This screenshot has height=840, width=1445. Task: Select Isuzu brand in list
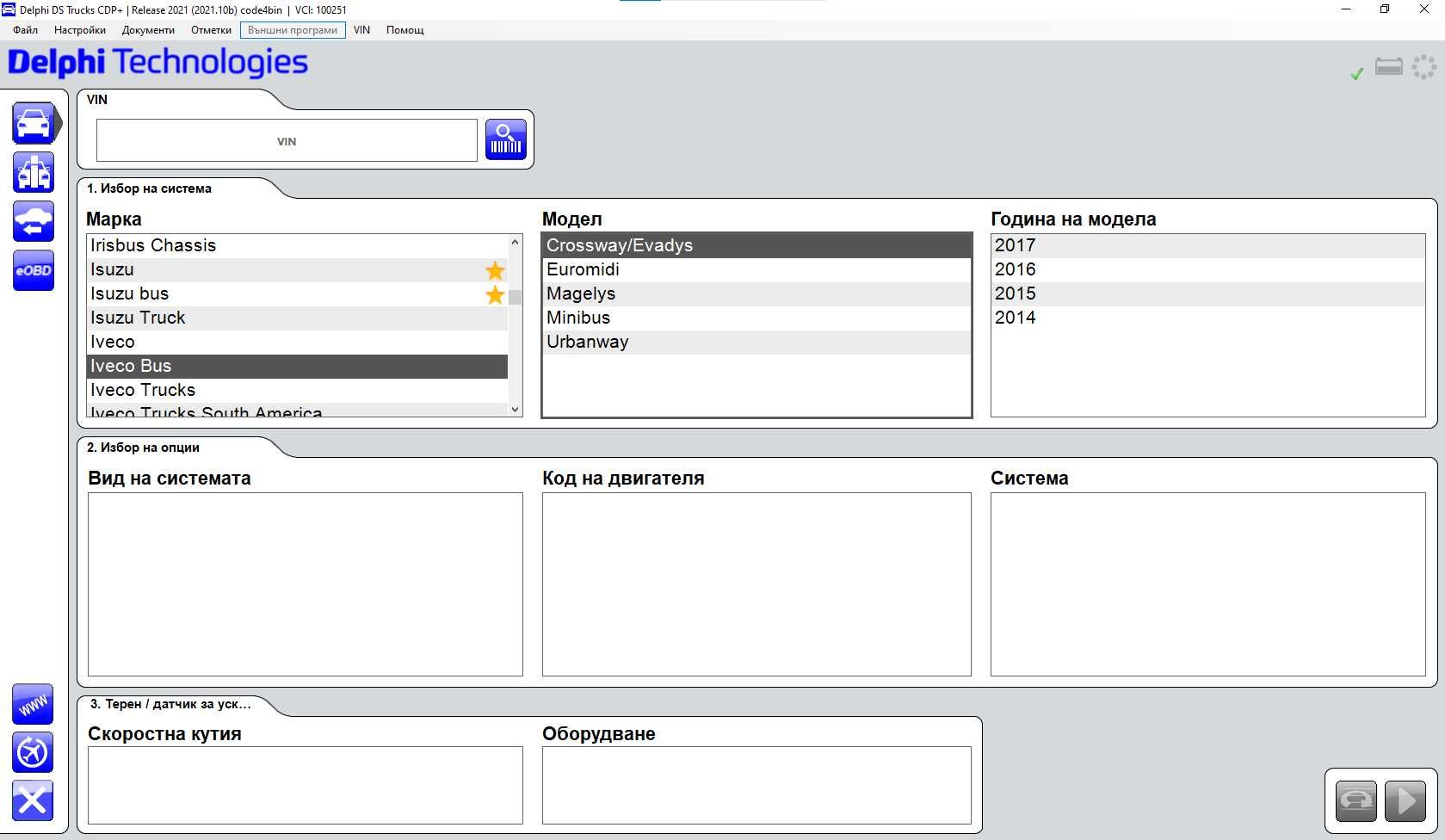pyautogui.click(x=297, y=269)
